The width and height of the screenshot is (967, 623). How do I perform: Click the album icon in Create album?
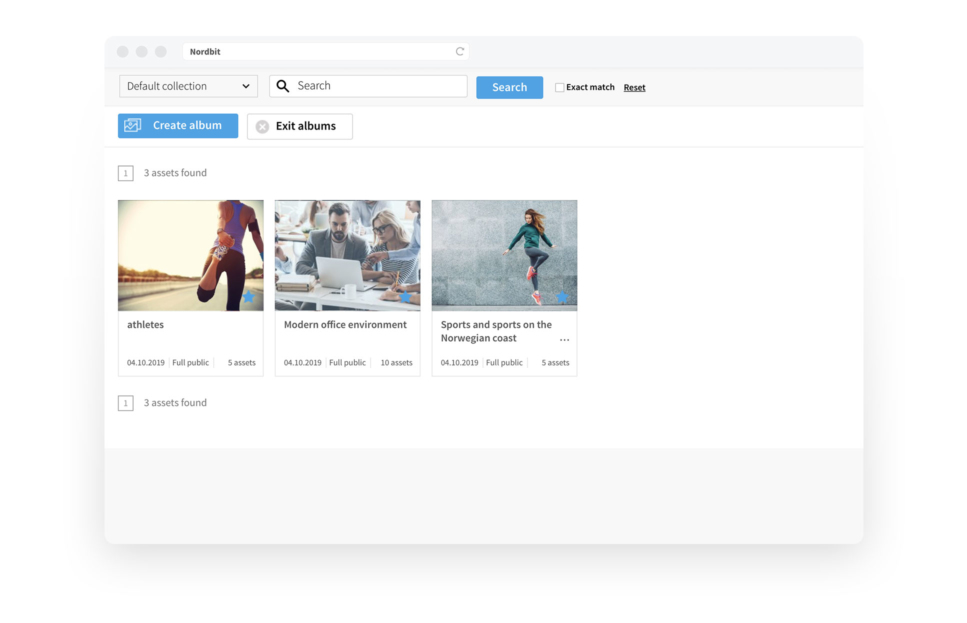[133, 126]
